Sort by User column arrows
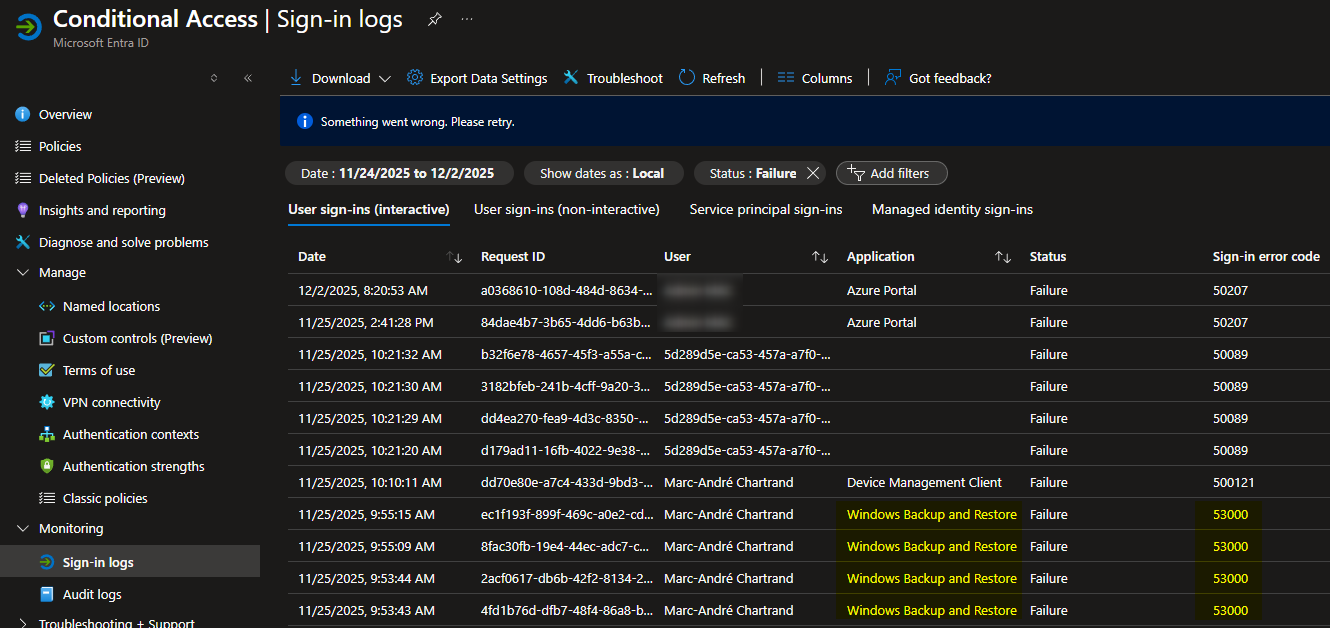Viewport: 1330px width, 628px height. 820,257
